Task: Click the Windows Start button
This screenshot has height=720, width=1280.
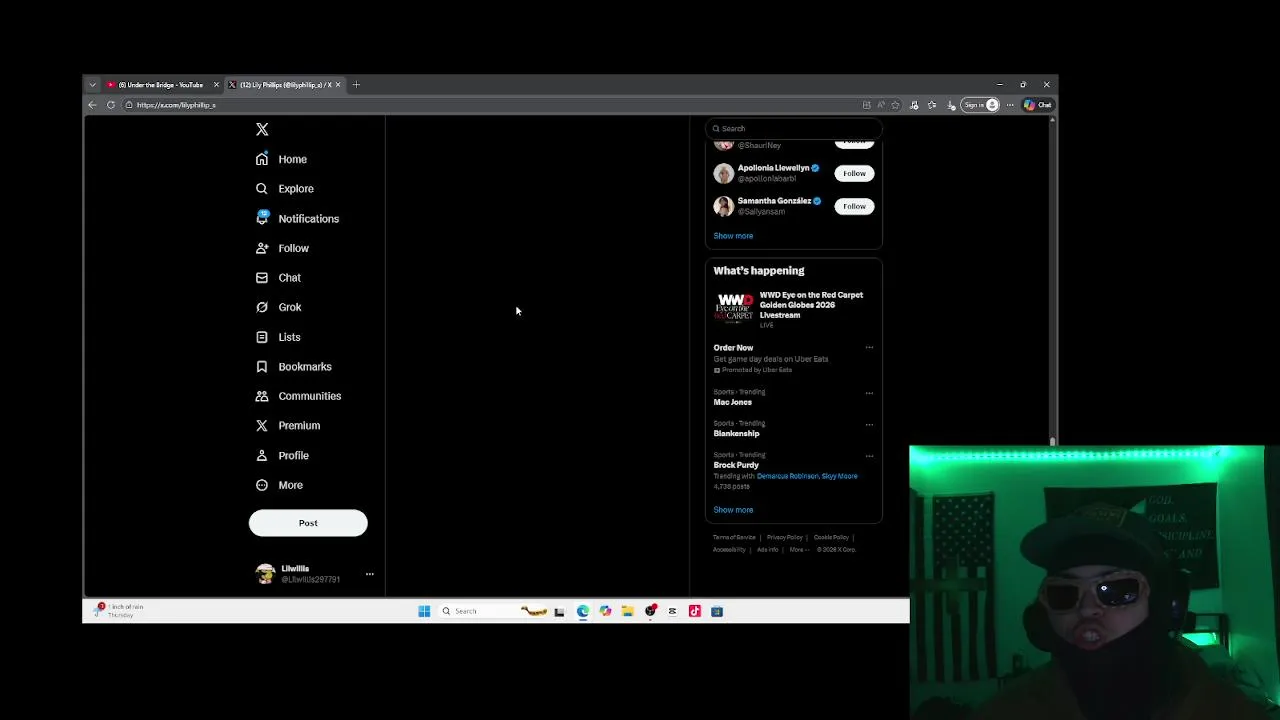Action: pos(424,611)
